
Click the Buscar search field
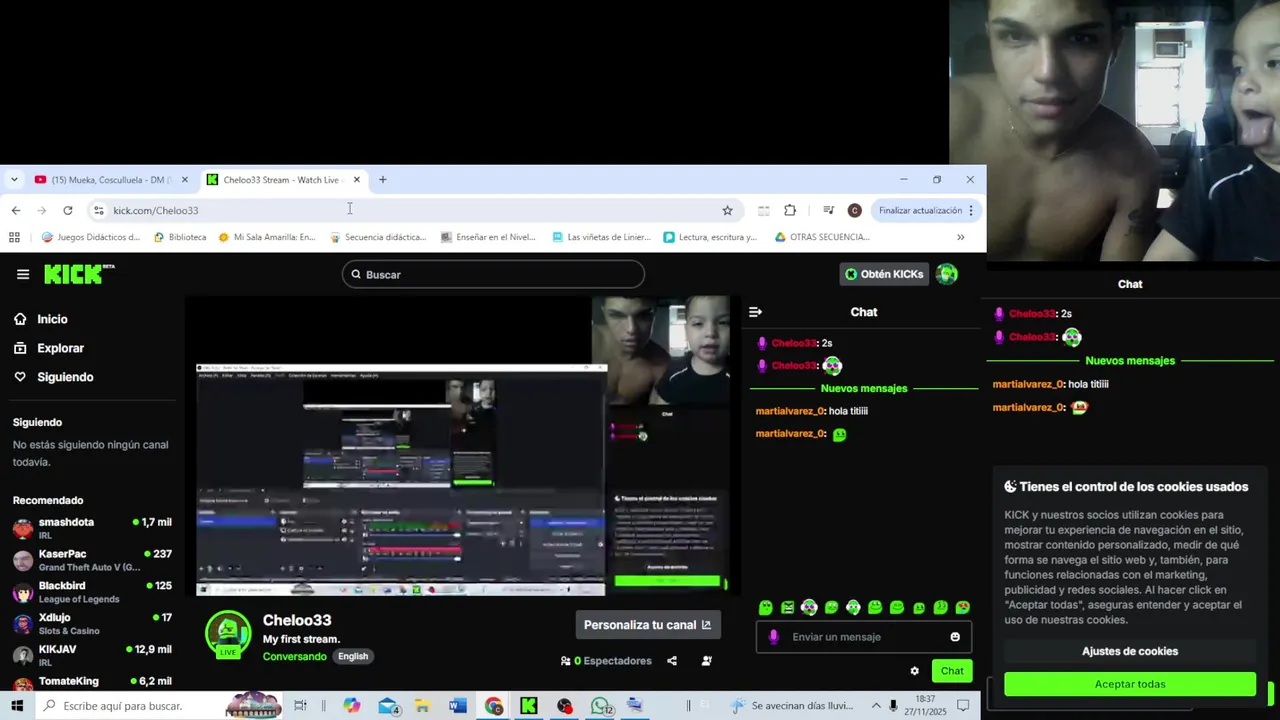pyautogui.click(x=493, y=274)
